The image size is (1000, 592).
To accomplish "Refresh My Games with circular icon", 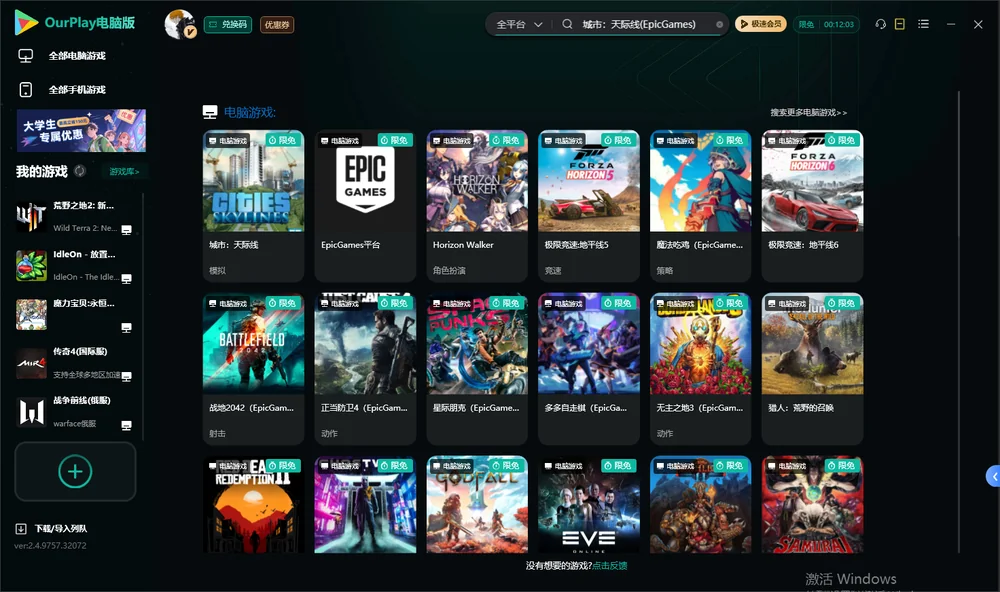I will pos(80,171).
